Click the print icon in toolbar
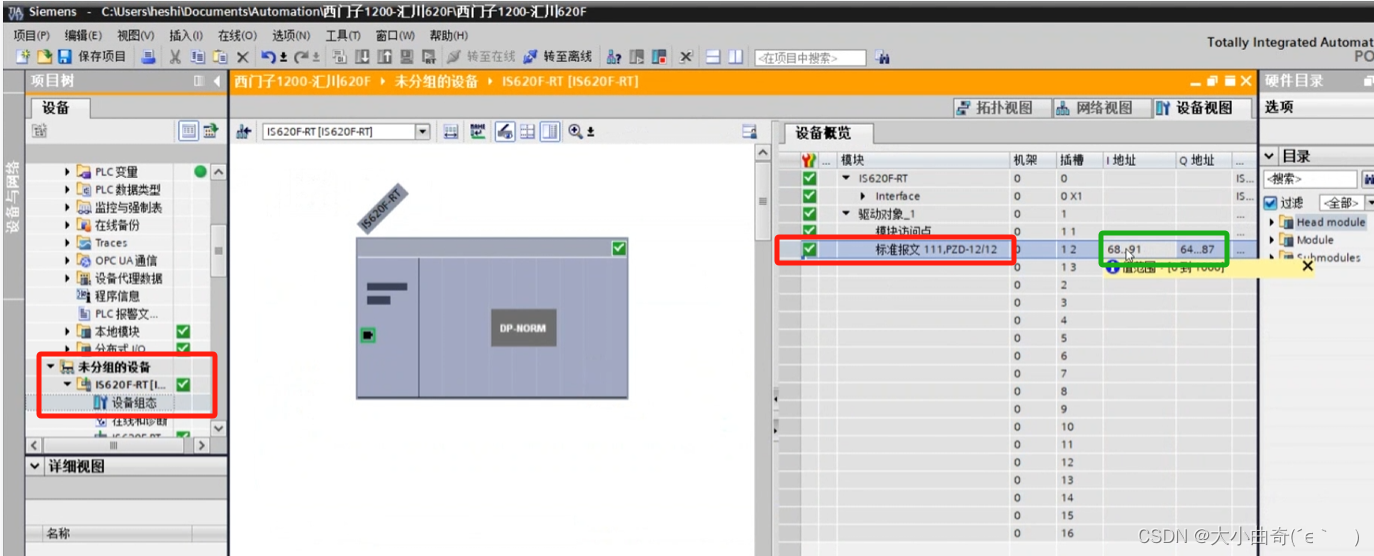Viewport: 1374px width, 556px height. click(148, 57)
